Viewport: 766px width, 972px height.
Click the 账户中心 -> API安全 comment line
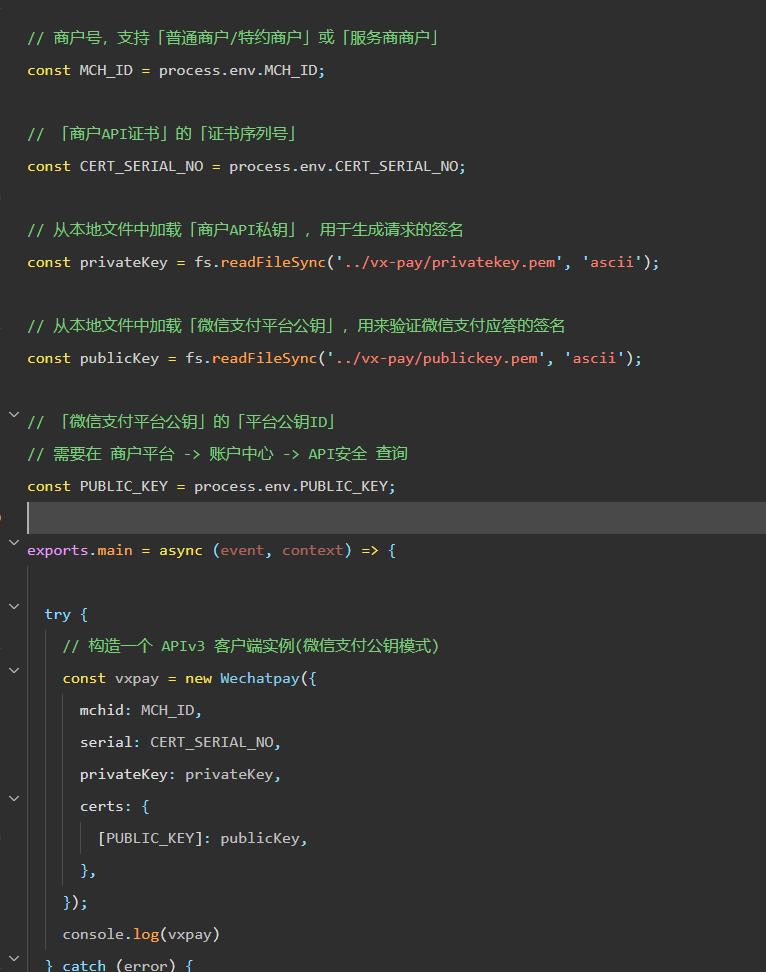pyautogui.click(x=218, y=454)
